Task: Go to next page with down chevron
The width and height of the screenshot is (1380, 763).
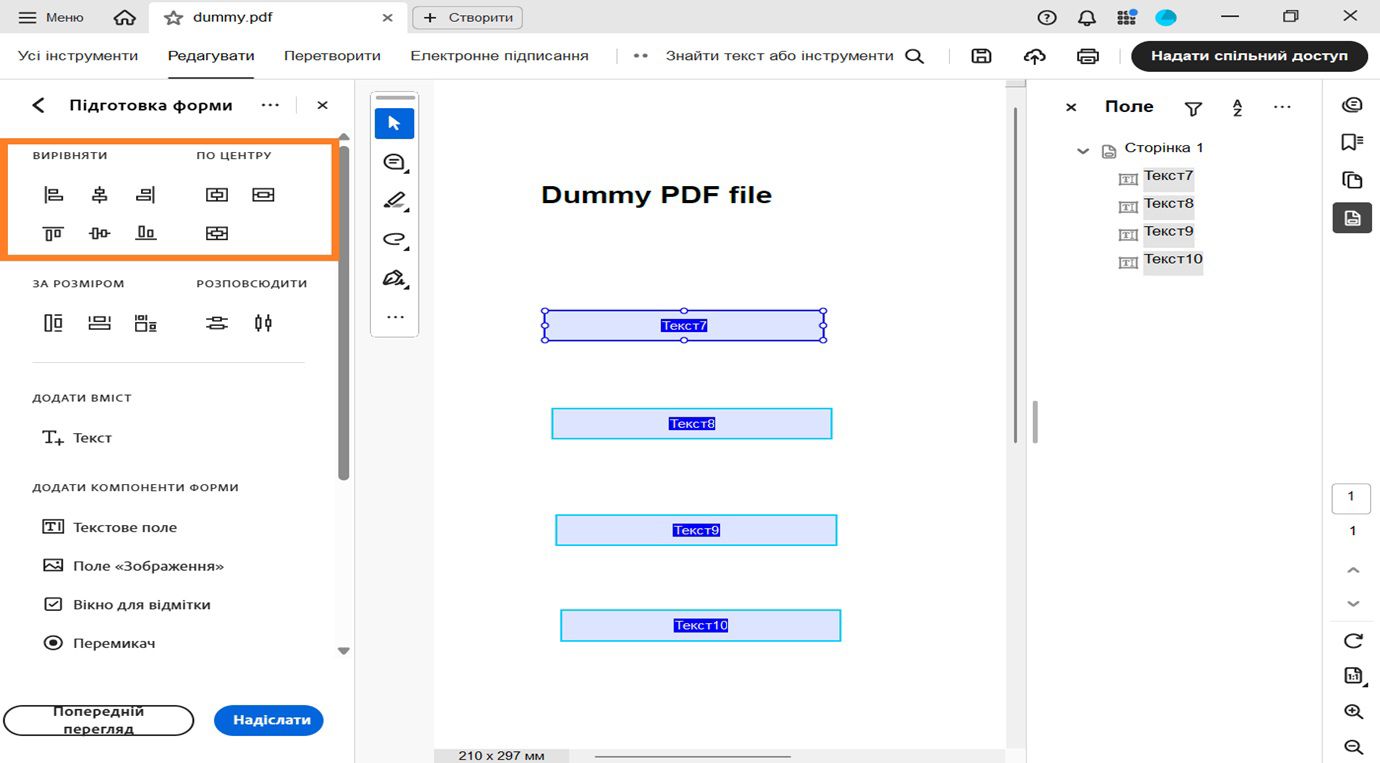Action: 1353,604
